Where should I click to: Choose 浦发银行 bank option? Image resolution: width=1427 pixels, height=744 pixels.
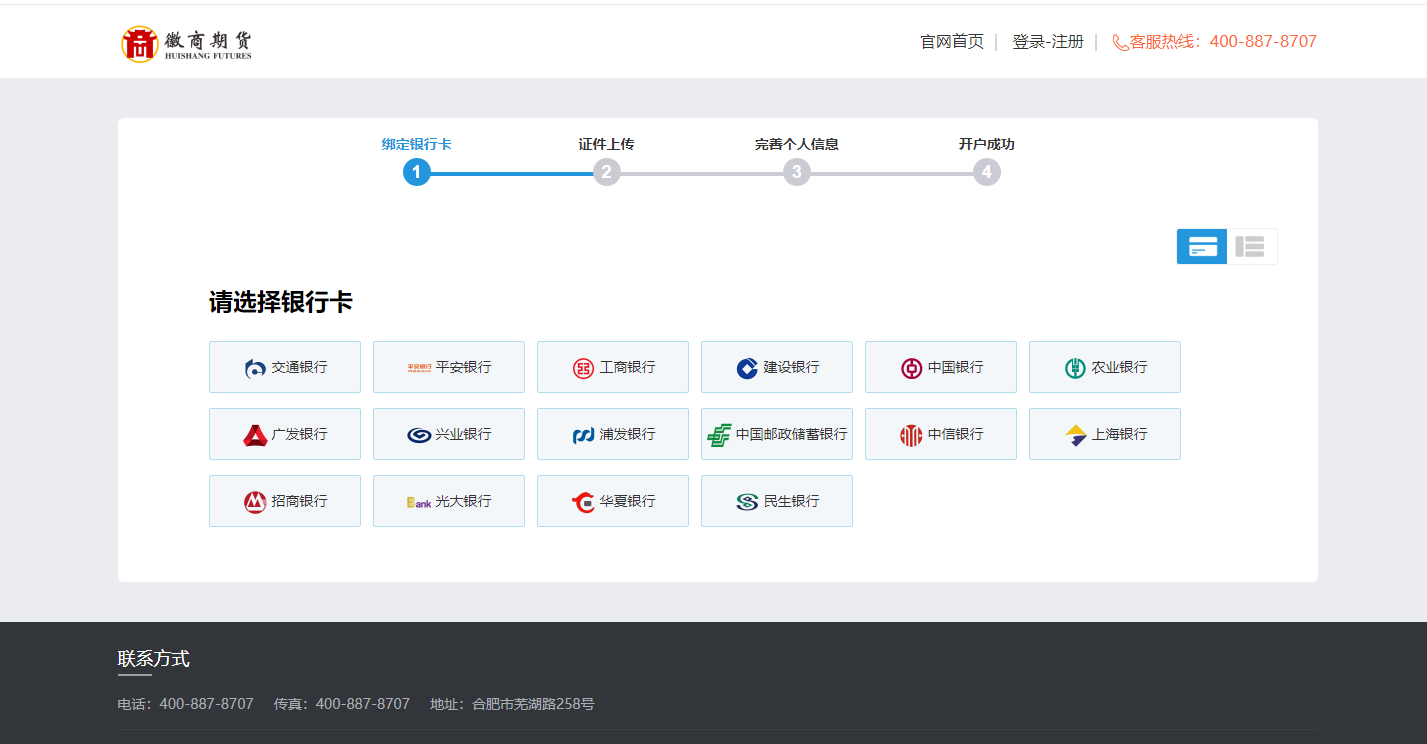(x=613, y=434)
